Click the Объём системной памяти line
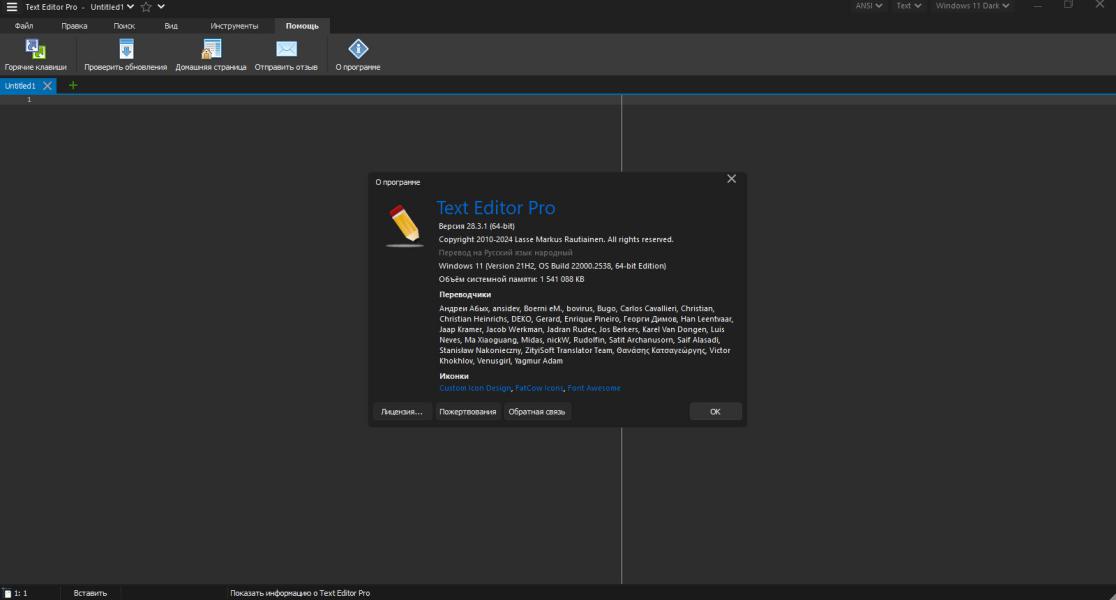 511,279
